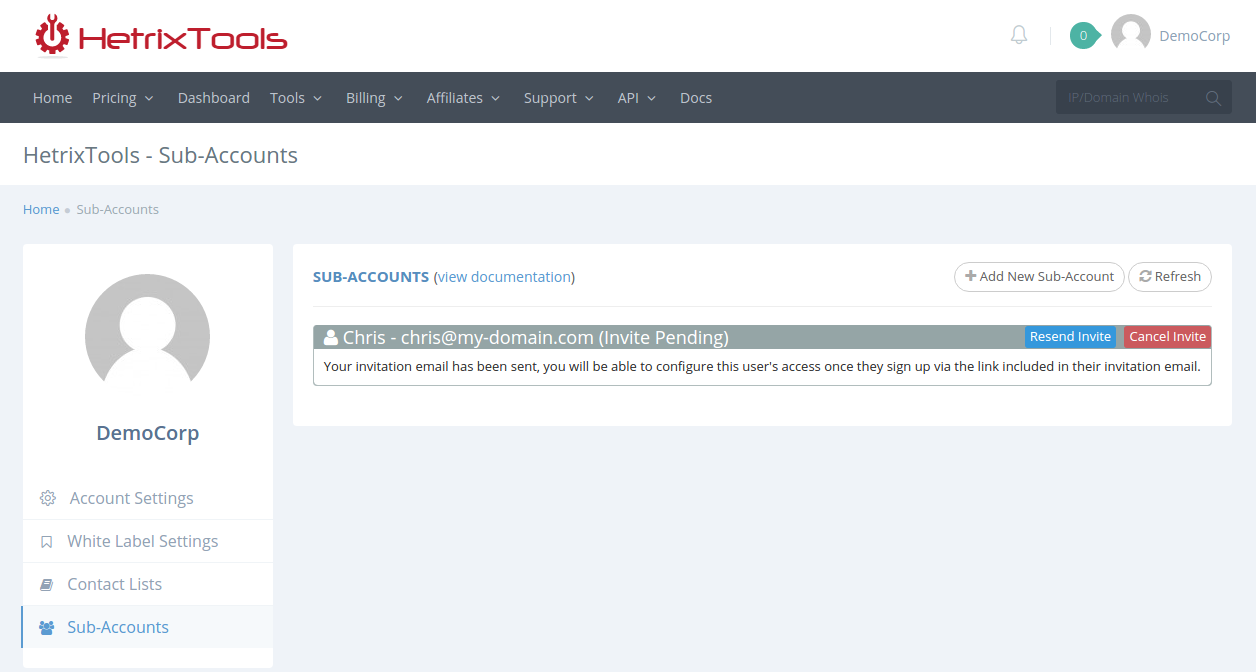Expand the API dropdown menu
The height and width of the screenshot is (672, 1256).
click(x=636, y=98)
